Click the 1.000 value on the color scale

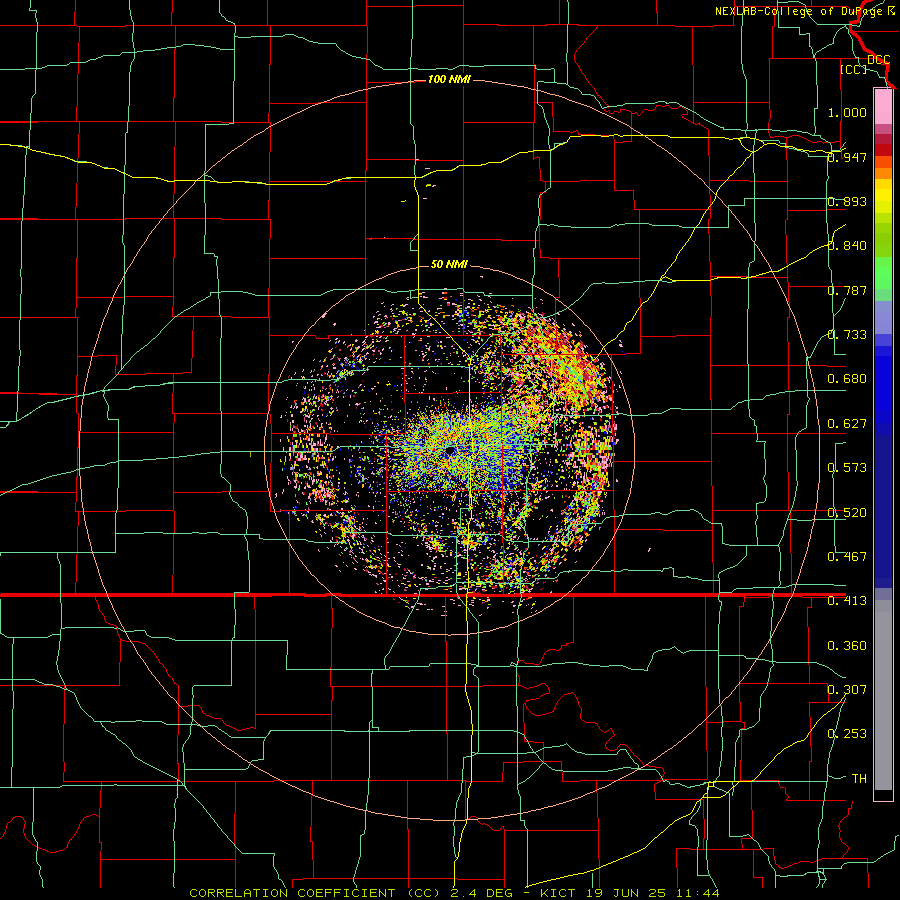tap(847, 112)
